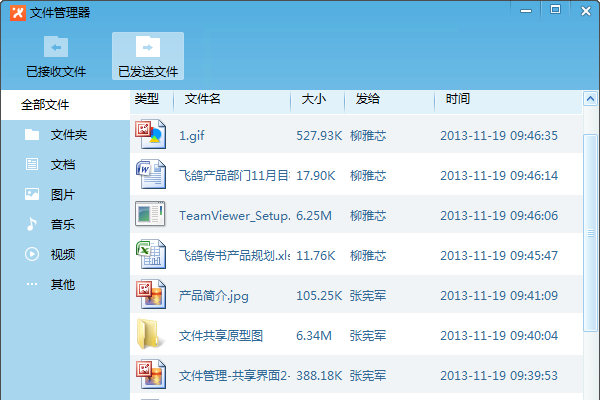Screen dimensions: 600x400
Task: Click the 文件管理器 app logo icon
Action: (x=18, y=13)
